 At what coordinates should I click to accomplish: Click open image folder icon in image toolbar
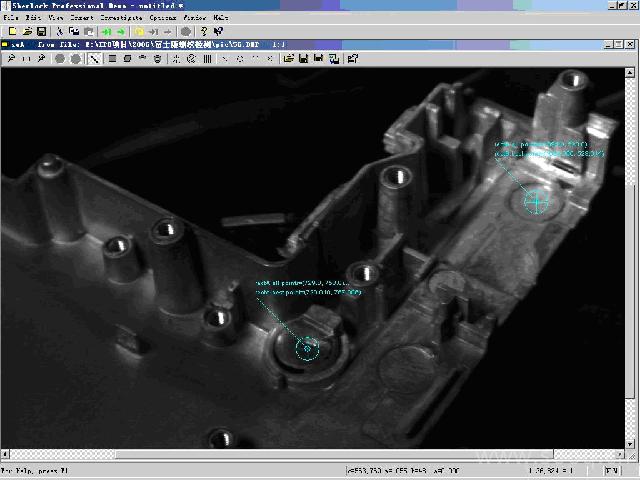[288, 59]
